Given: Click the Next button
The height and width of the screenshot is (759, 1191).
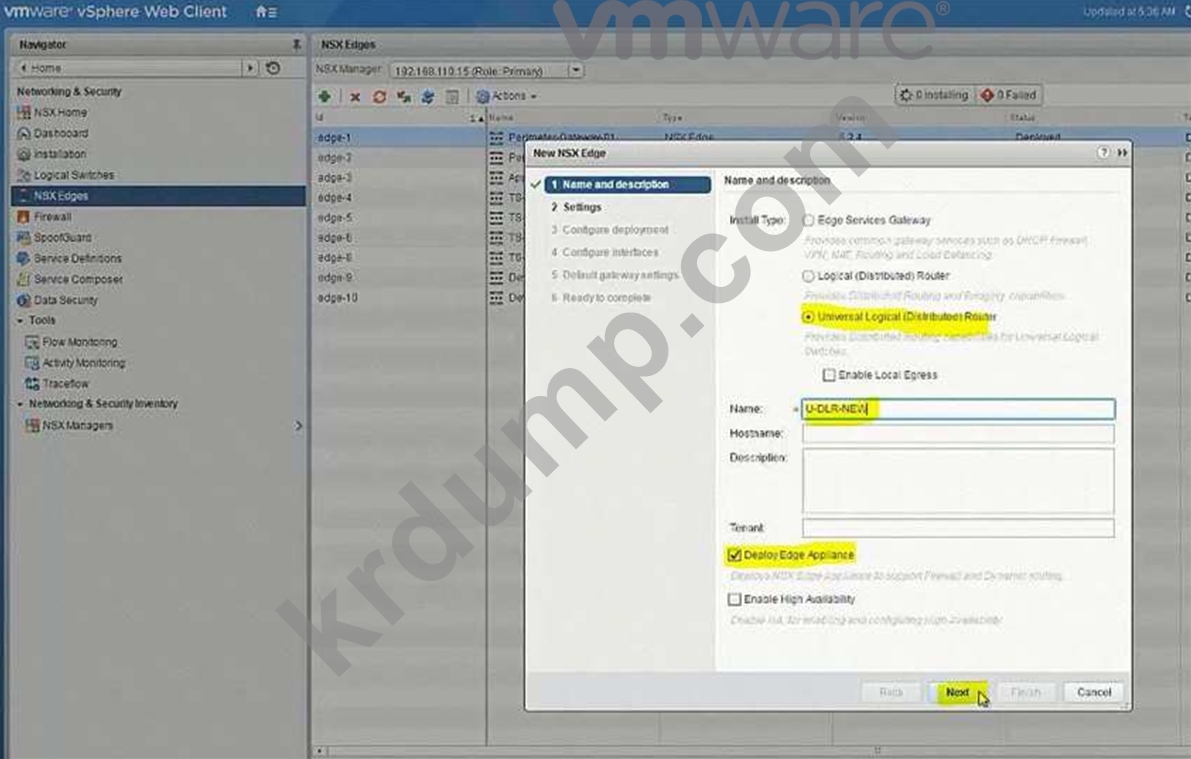Looking at the screenshot, I should 957,692.
